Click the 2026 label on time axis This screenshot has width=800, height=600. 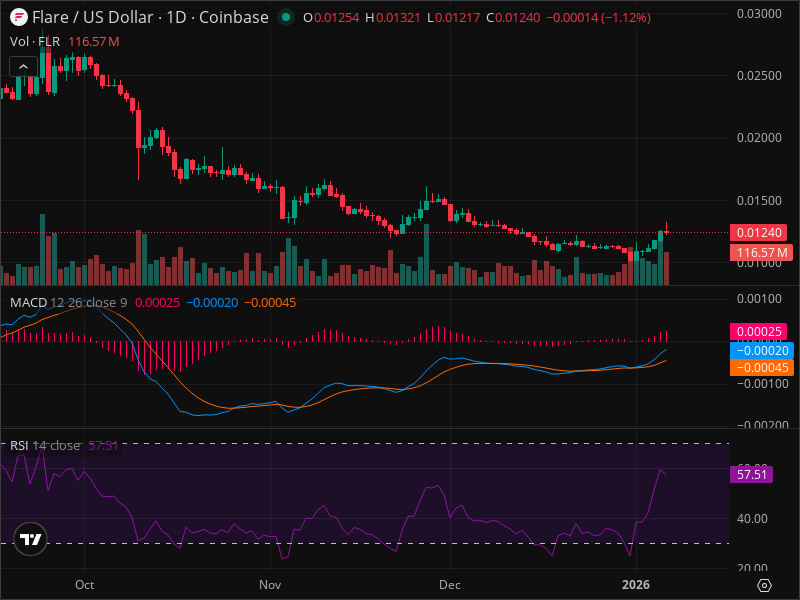pyautogui.click(x=636, y=585)
